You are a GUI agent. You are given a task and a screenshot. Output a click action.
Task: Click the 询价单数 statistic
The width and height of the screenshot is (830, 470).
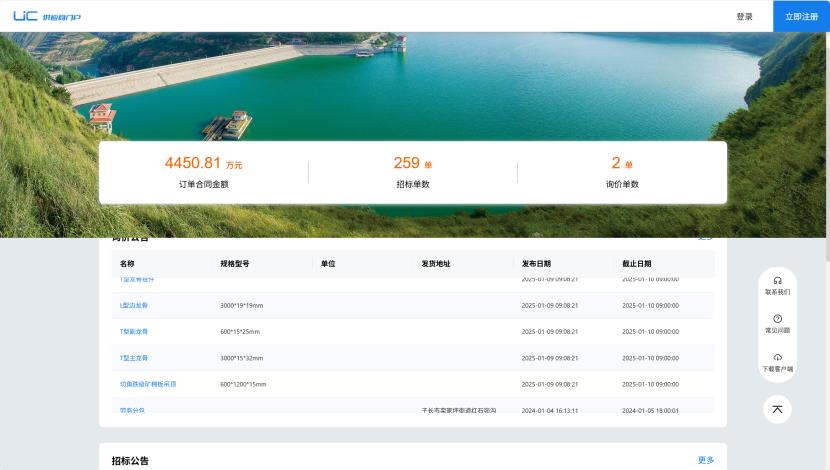pos(622,172)
